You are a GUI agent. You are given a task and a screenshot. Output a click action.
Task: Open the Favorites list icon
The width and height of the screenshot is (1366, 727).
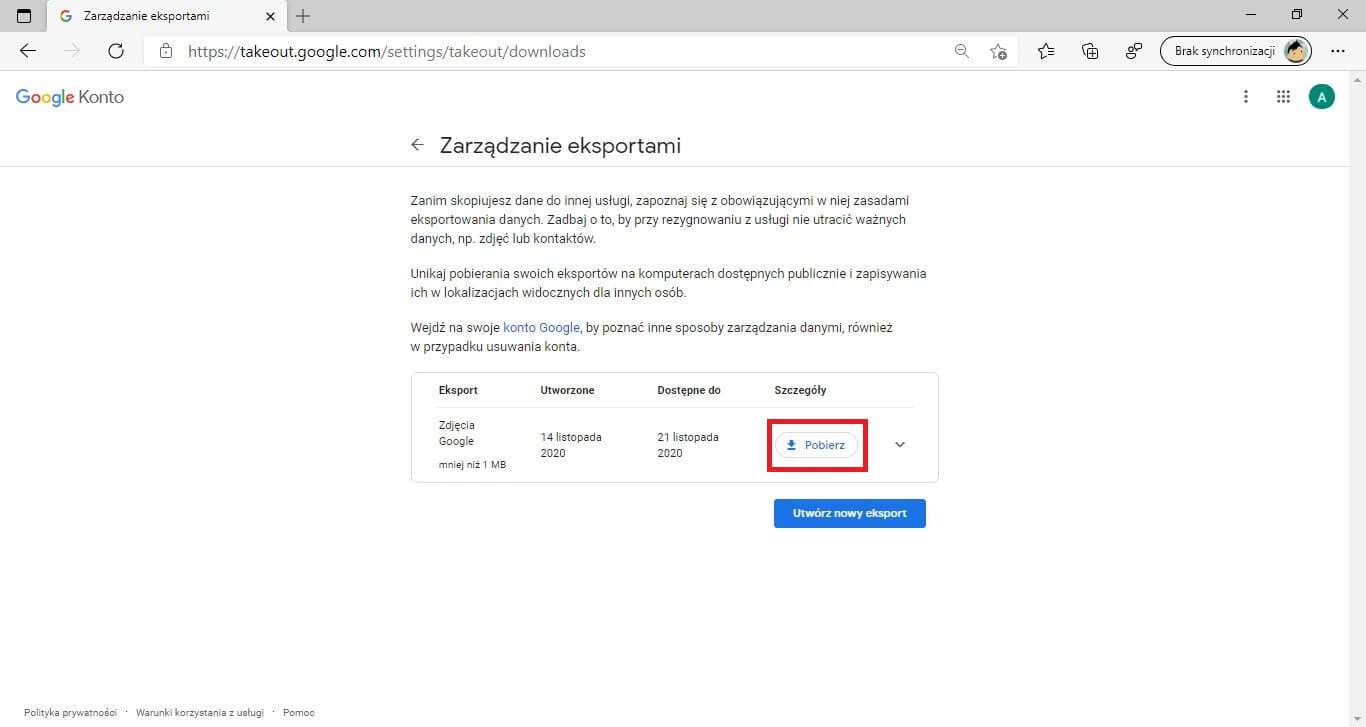tap(1046, 51)
